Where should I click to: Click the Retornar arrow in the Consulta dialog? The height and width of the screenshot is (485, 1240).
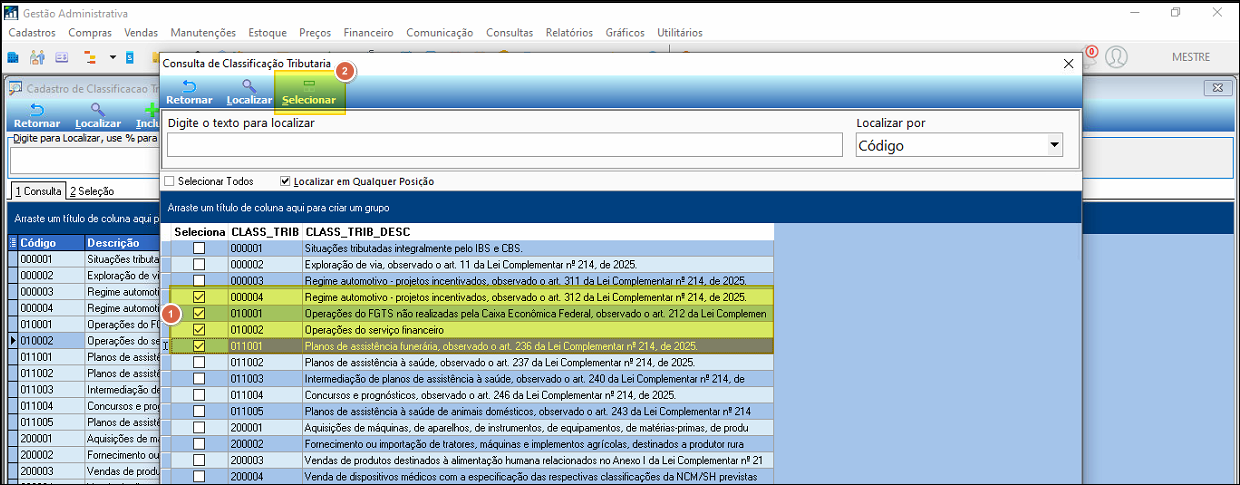coord(189,93)
